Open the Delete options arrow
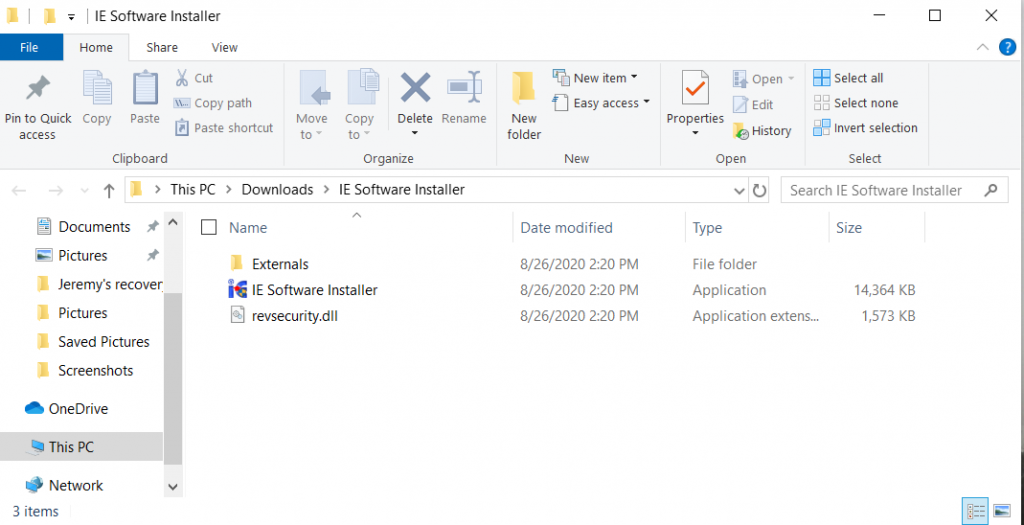This screenshot has height=525, width=1024. [x=415, y=133]
